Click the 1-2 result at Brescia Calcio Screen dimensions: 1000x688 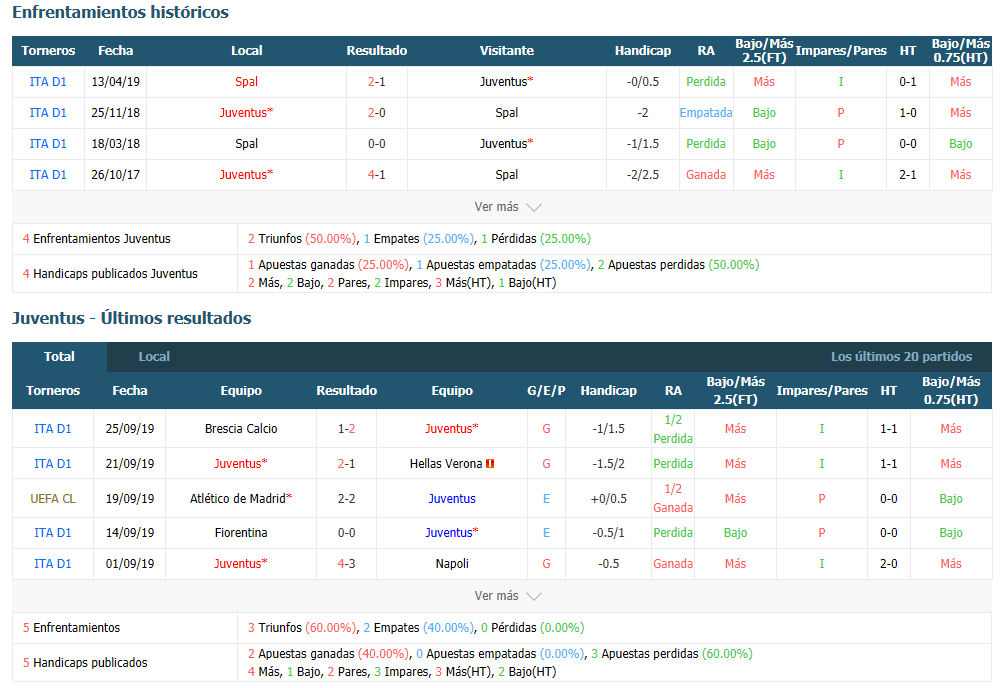(x=346, y=428)
